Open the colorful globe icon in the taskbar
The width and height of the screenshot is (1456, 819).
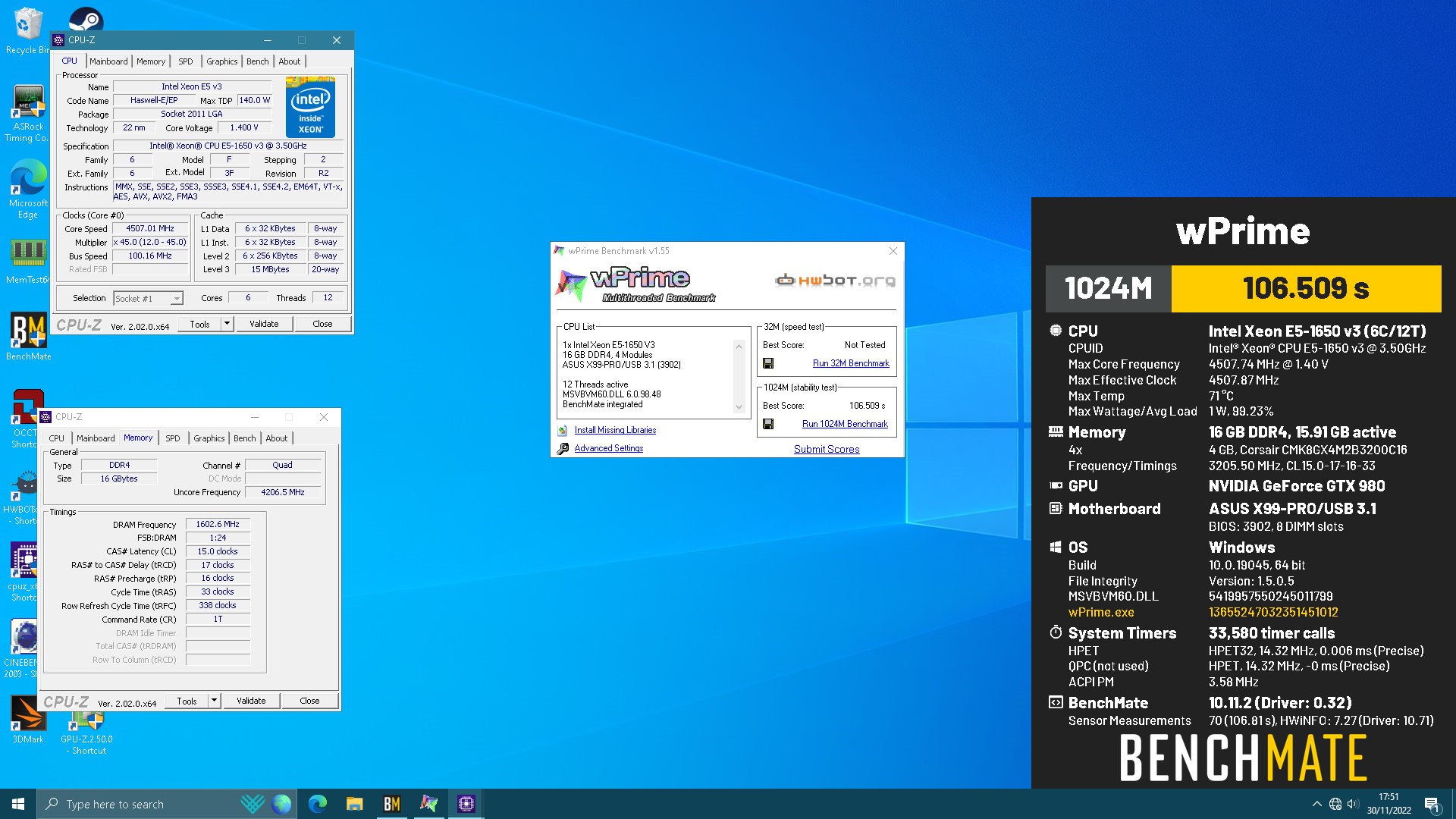tap(281, 804)
